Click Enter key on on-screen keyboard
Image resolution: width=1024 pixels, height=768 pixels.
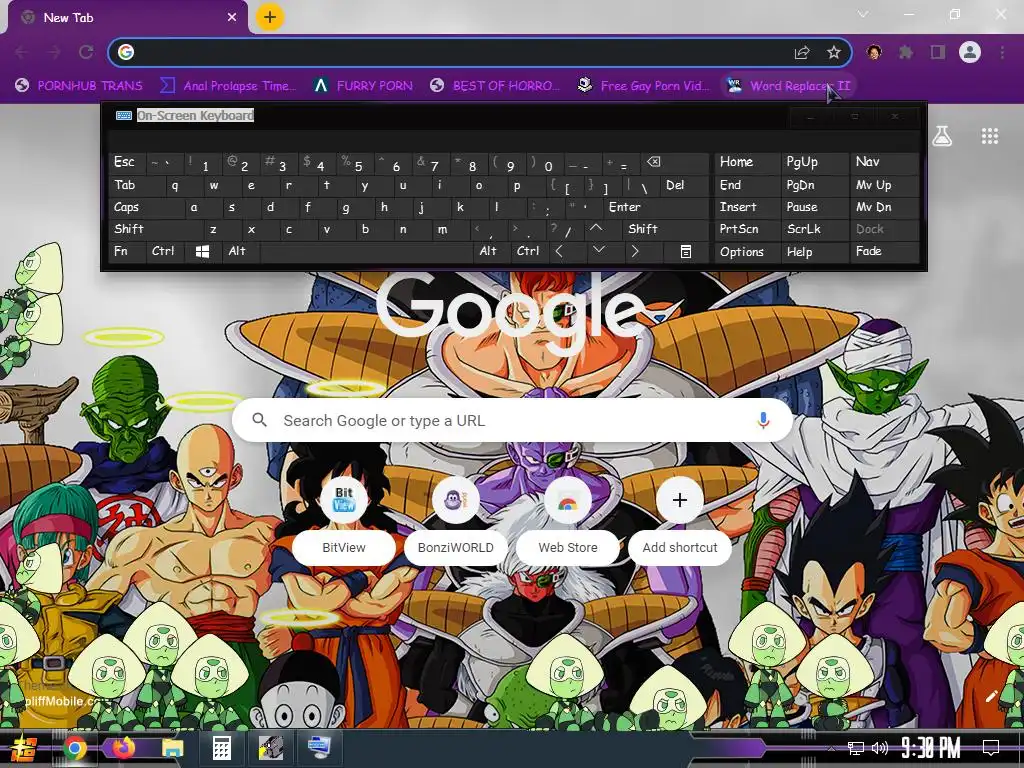point(655,207)
